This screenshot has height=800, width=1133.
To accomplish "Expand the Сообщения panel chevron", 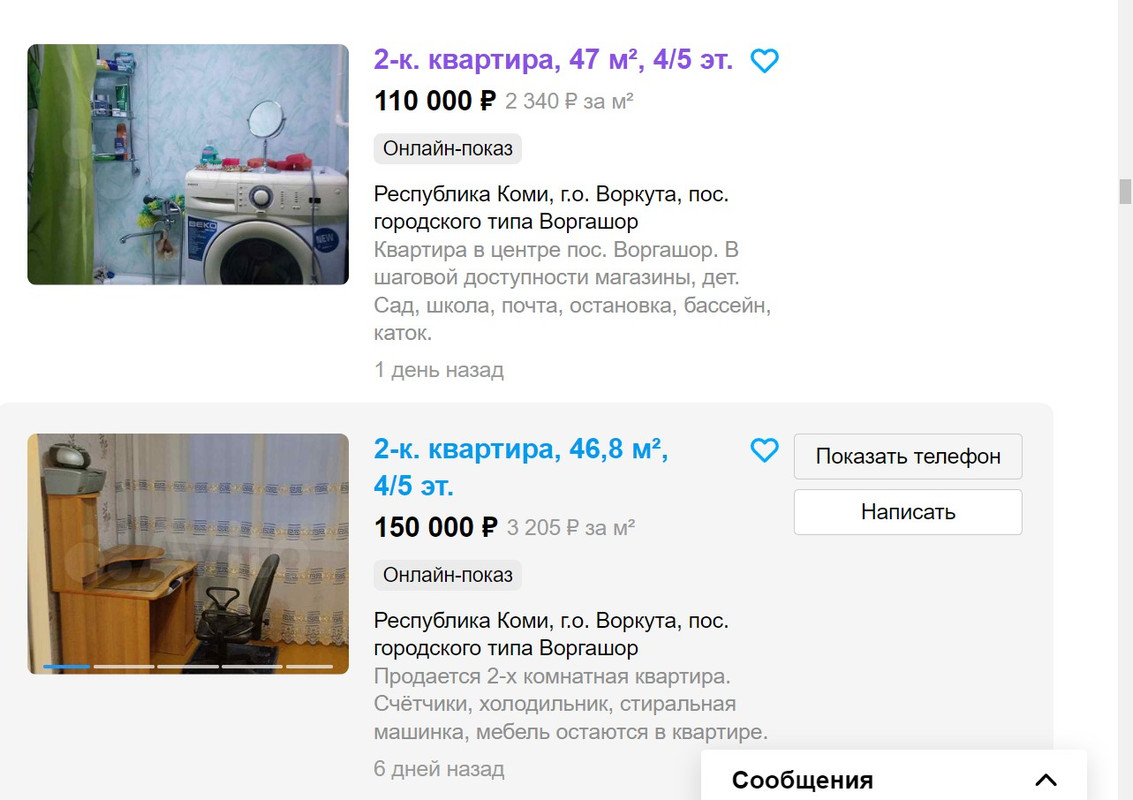I will coord(1046,780).
